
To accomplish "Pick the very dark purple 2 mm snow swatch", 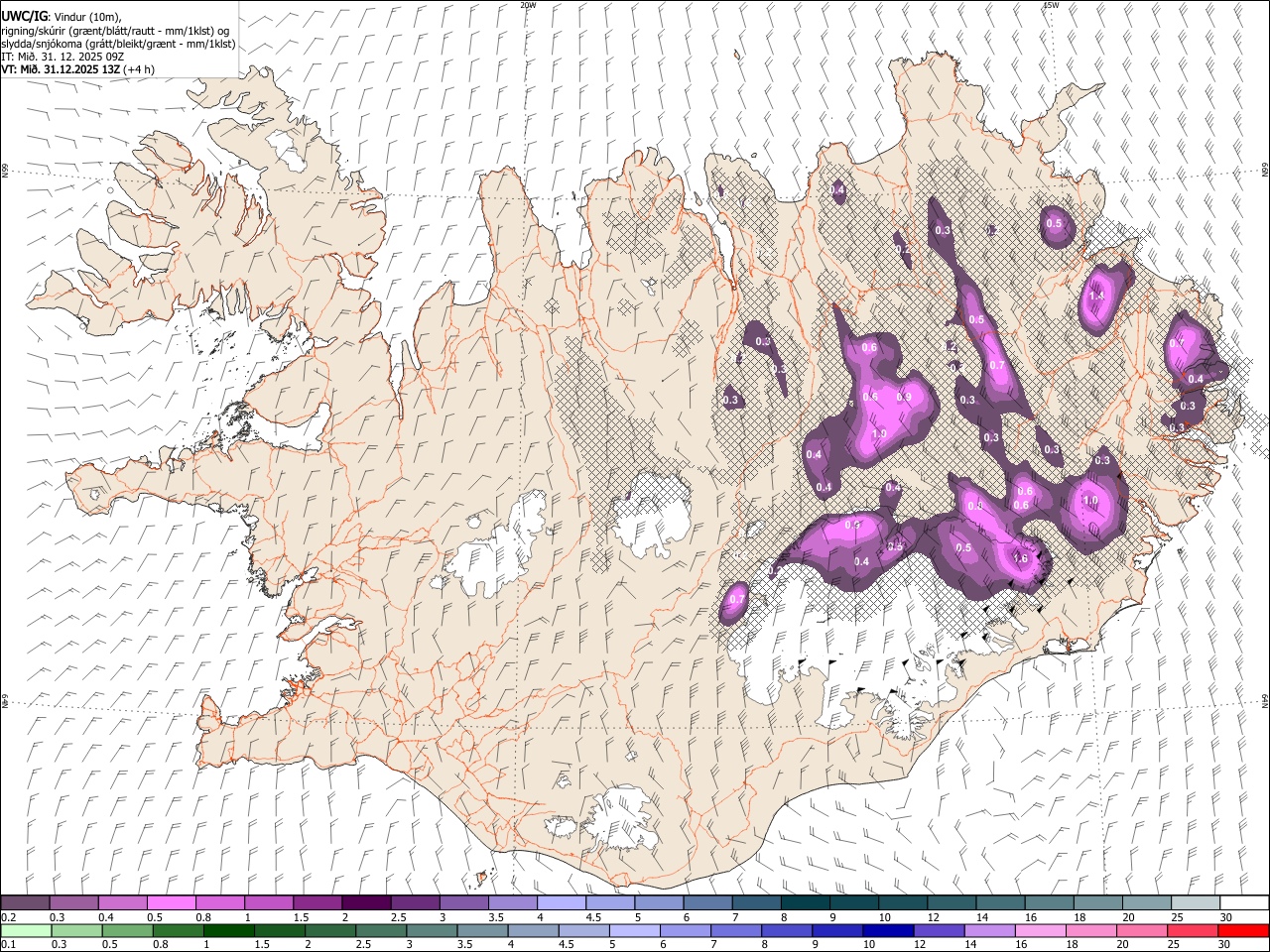I will click(x=365, y=902).
